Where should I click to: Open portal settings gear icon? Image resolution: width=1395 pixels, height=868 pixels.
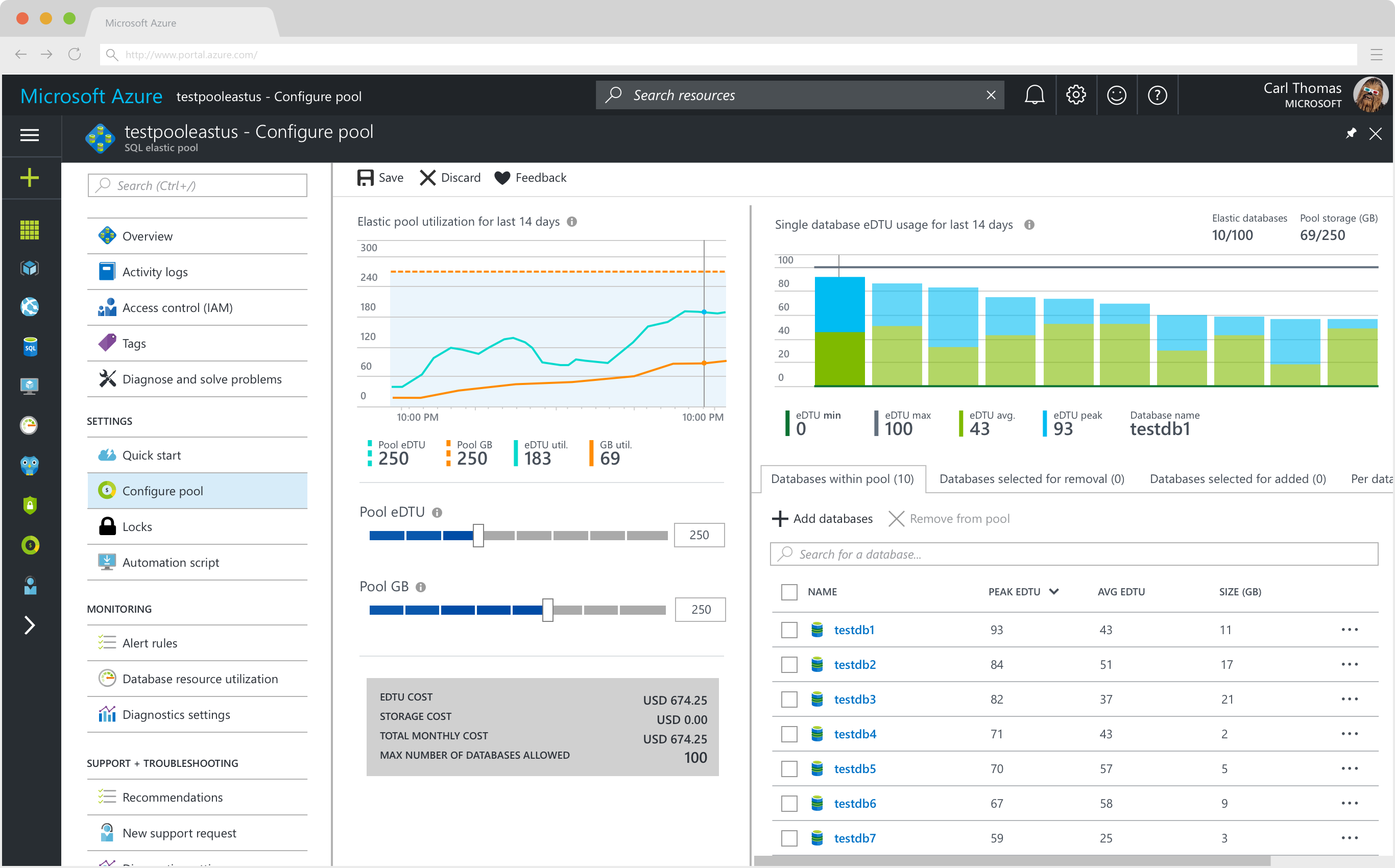click(x=1076, y=95)
